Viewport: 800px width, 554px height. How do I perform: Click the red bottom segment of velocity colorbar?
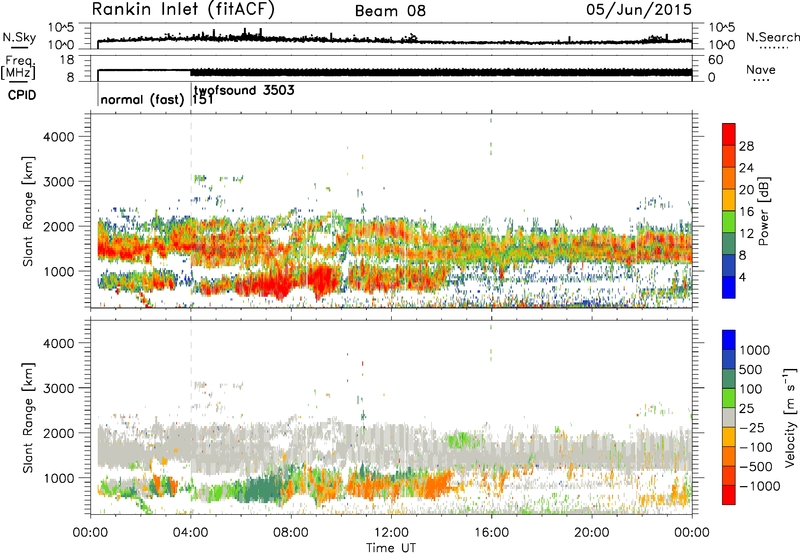(729, 495)
